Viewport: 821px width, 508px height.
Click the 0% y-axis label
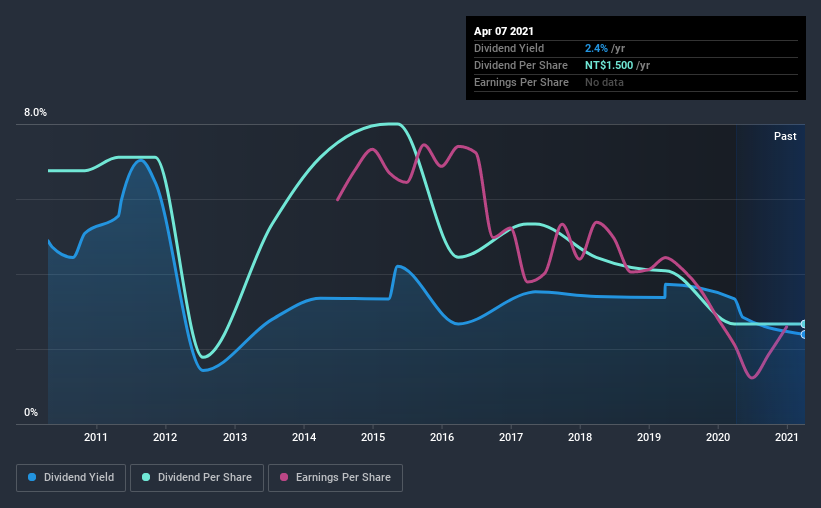point(31,413)
